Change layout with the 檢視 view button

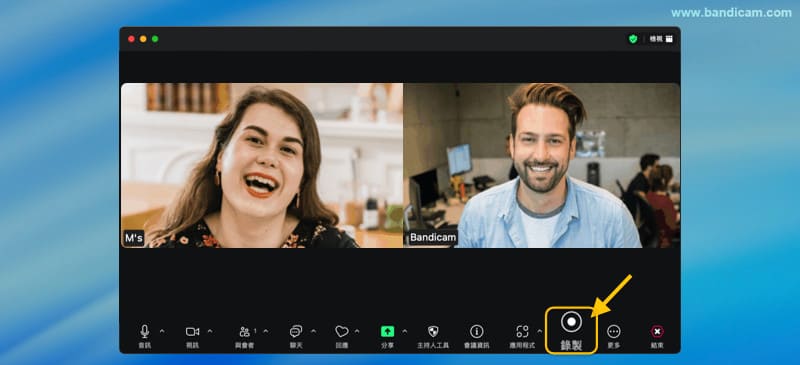pos(661,39)
